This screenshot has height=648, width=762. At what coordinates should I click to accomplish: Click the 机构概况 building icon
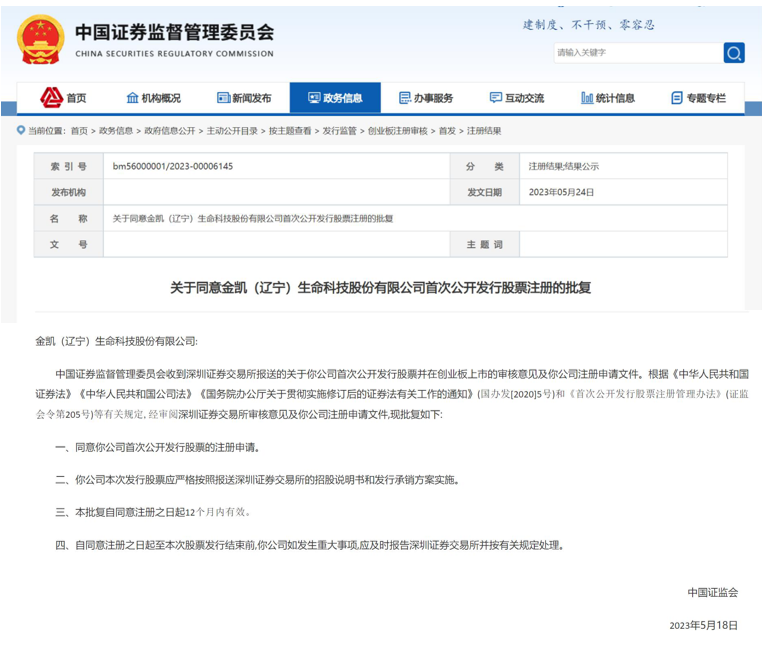point(133,98)
